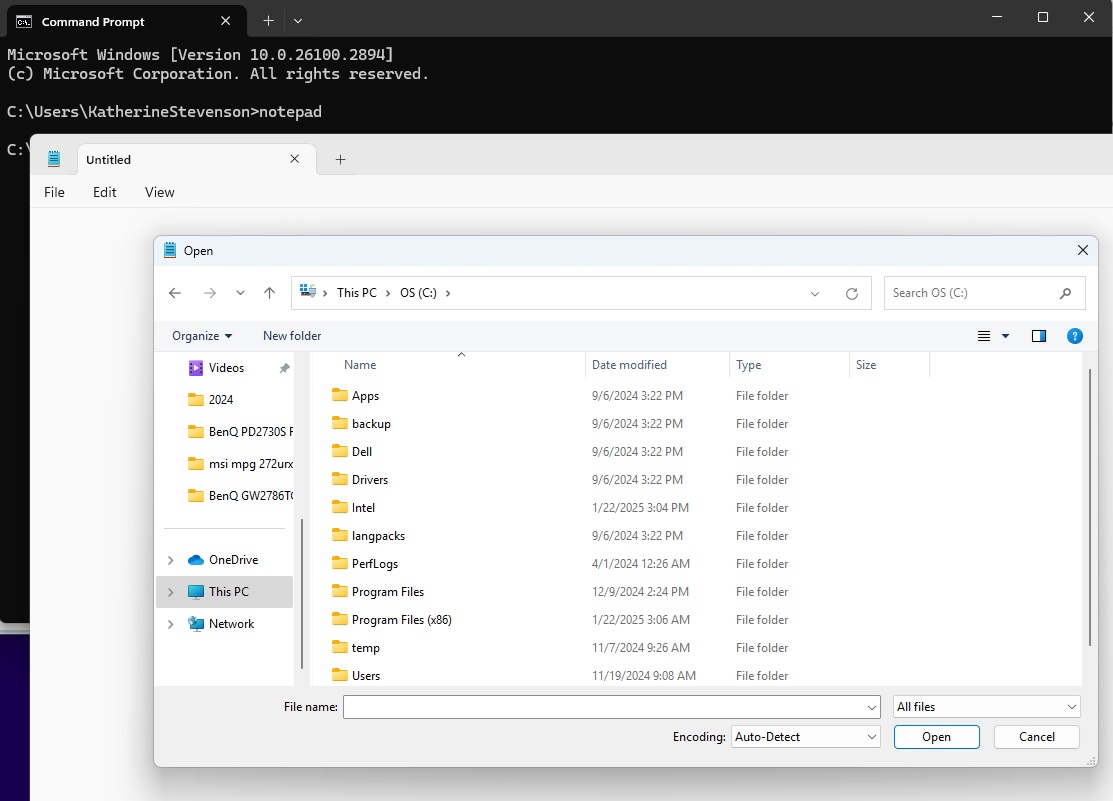This screenshot has width=1113, height=801.
Task: Click the Network icon in sidebar
Action: point(196,624)
